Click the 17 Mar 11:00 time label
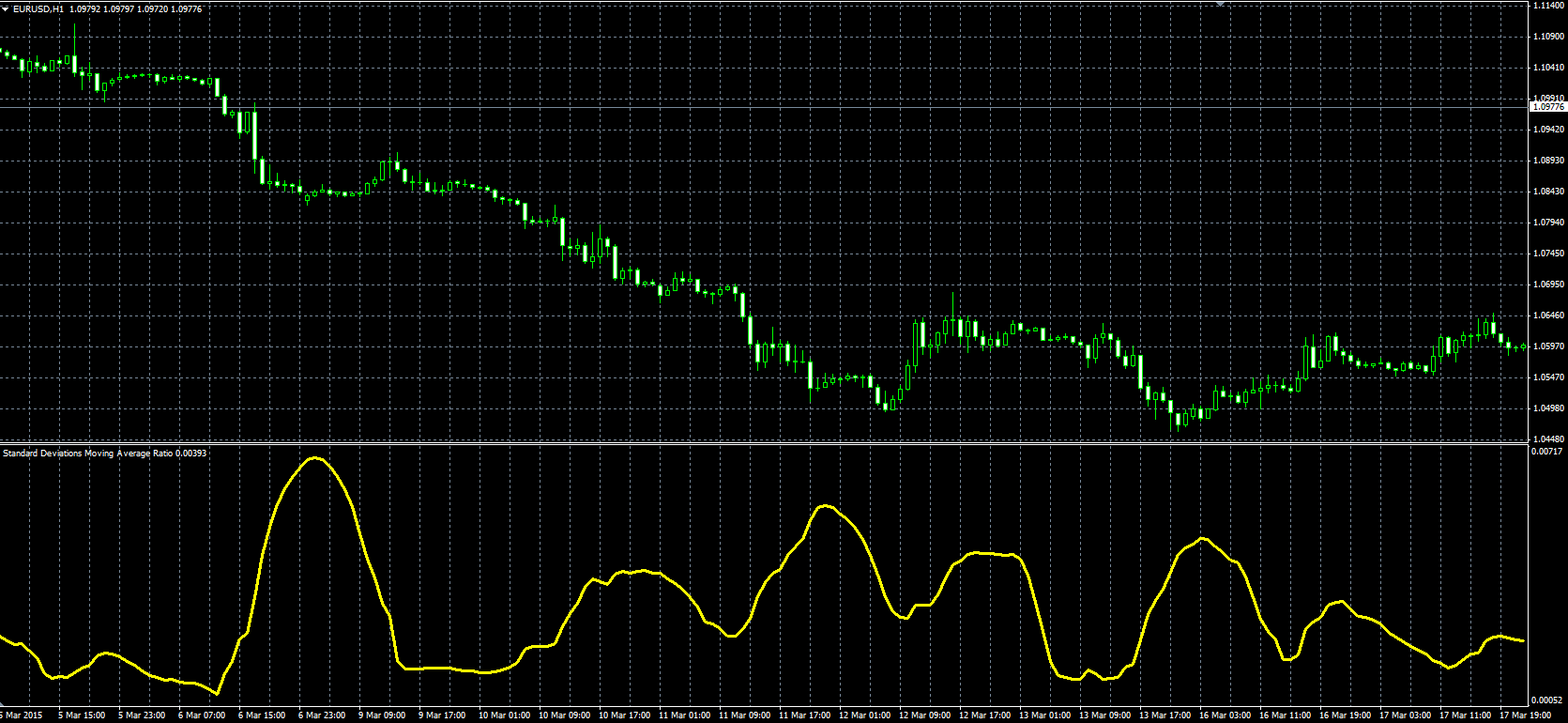Screen dimensions: 1568x723 pos(1465,715)
